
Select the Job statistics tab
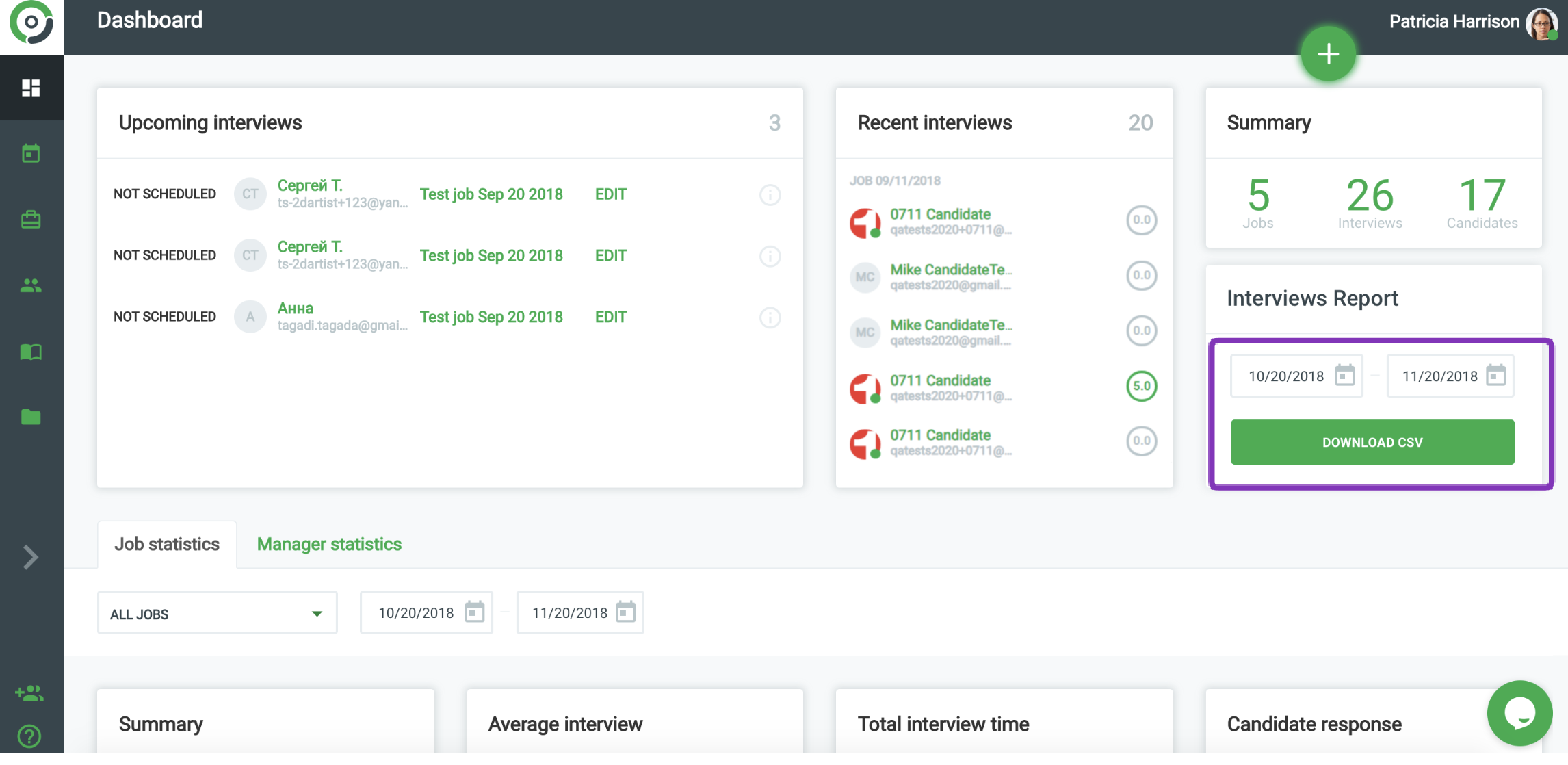point(167,544)
